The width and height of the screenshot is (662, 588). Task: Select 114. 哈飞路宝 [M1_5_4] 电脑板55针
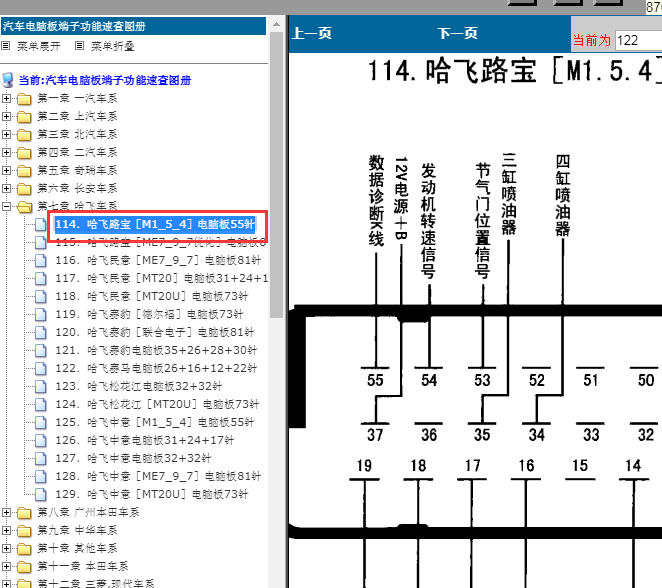coord(155,224)
